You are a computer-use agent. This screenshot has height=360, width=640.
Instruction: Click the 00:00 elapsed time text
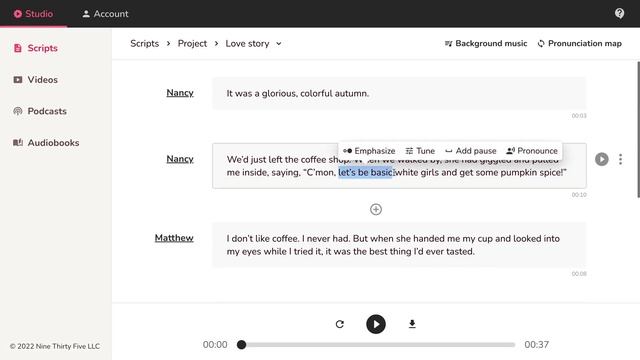pyautogui.click(x=215, y=344)
